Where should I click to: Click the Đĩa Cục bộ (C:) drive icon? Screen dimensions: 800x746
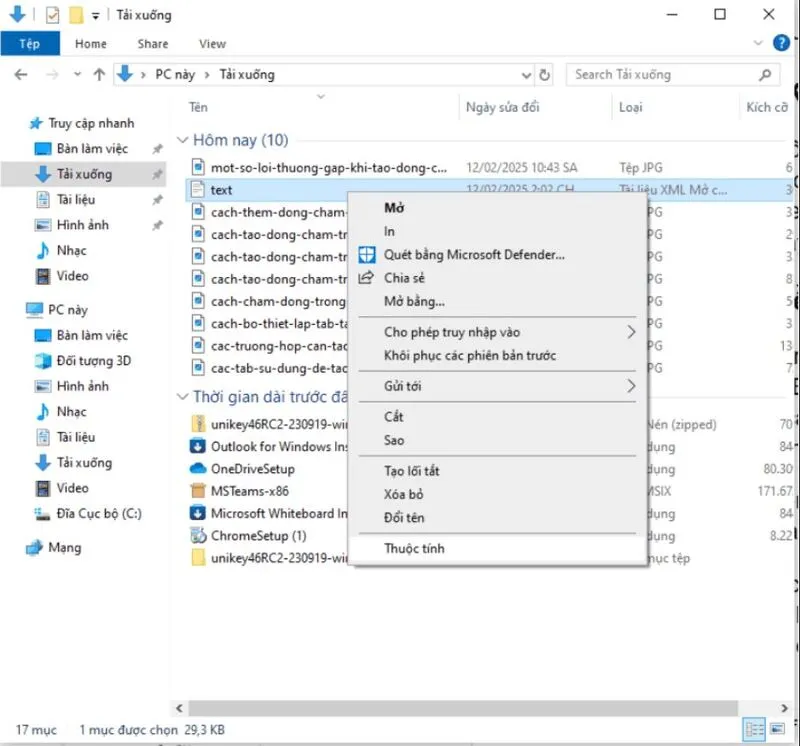(x=42, y=514)
